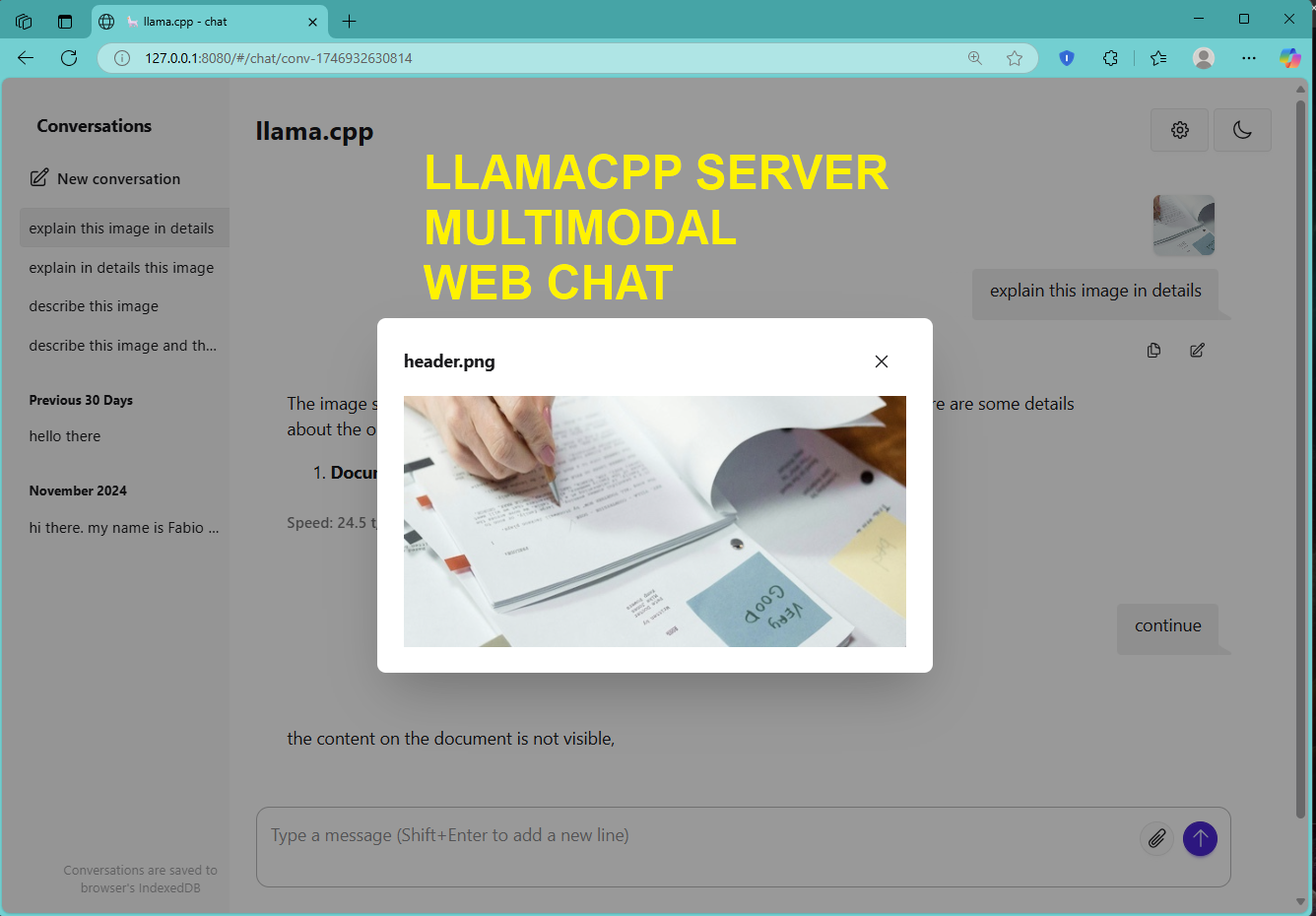Screen dimensions: 1316x916
Task: Open 'explain this image in details' conversation
Action: [124, 228]
